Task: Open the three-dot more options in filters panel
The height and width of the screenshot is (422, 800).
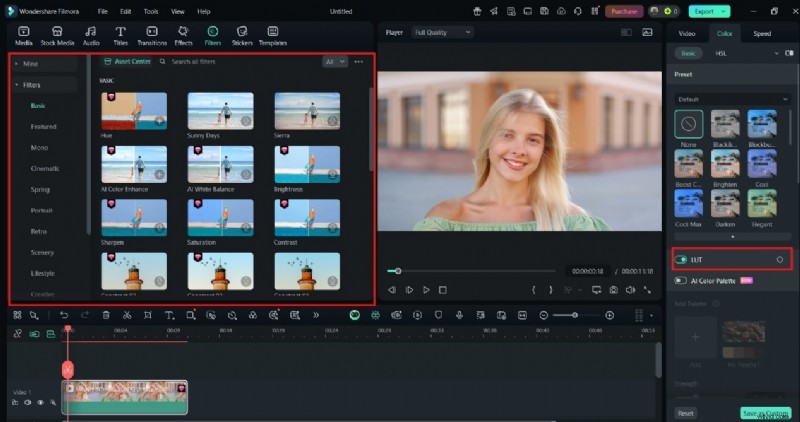Action: tap(359, 62)
